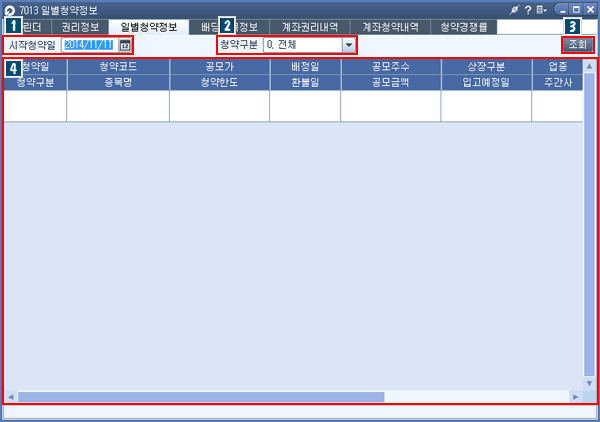This screenshot has height=422, width=600.
Task: Click the 공모금액 column header
Action: (x=391, y=82)
